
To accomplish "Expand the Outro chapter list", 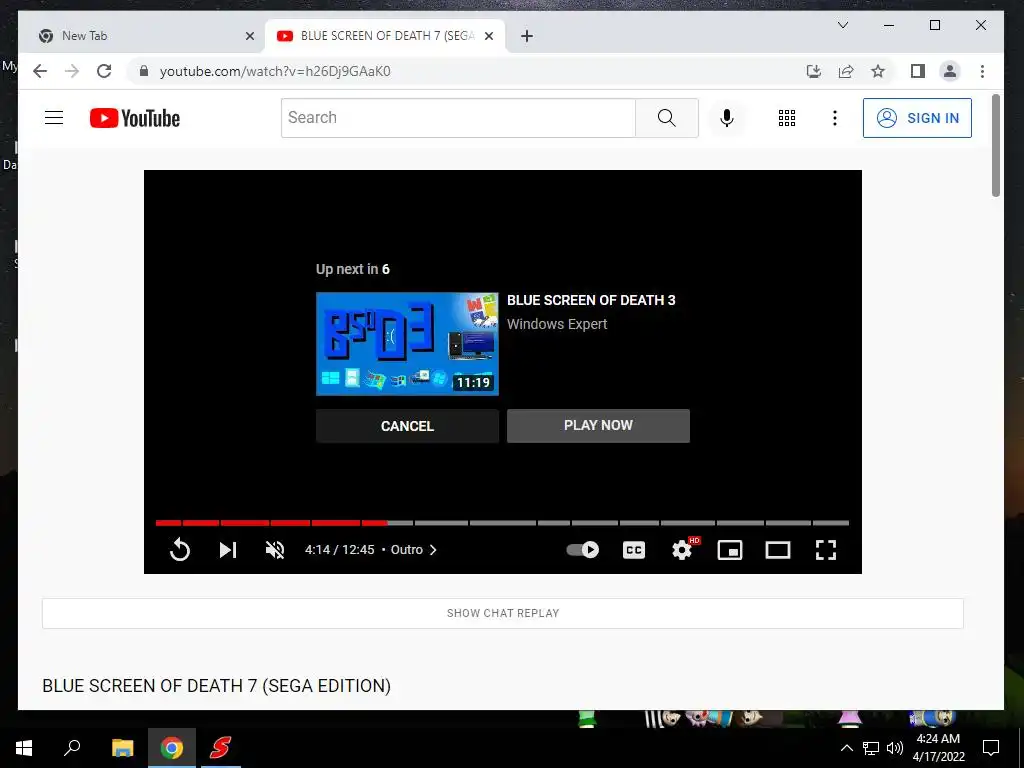I will [414, 550].
